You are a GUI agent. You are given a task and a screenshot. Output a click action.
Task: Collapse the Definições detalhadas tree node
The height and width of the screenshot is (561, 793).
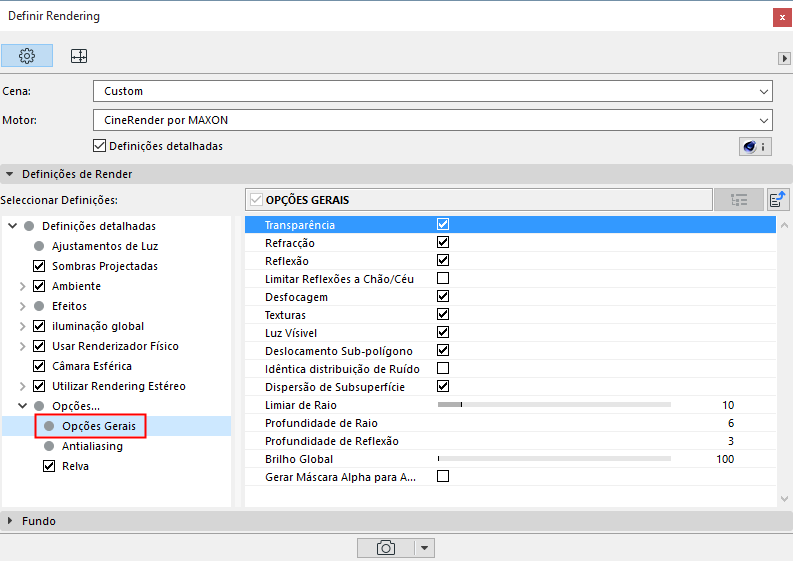pos(13,226)
